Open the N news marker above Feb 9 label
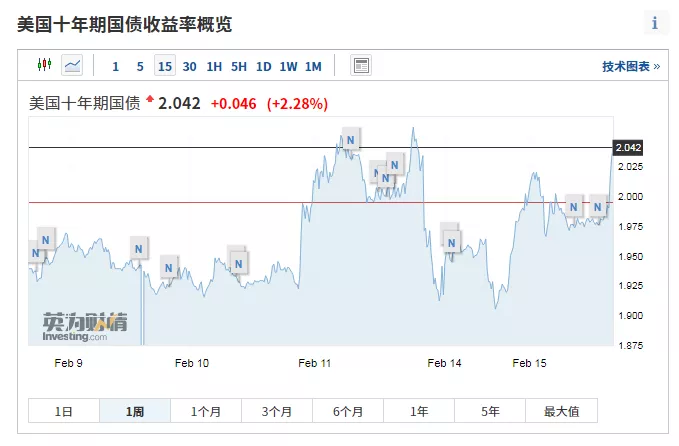 [45, 237]
